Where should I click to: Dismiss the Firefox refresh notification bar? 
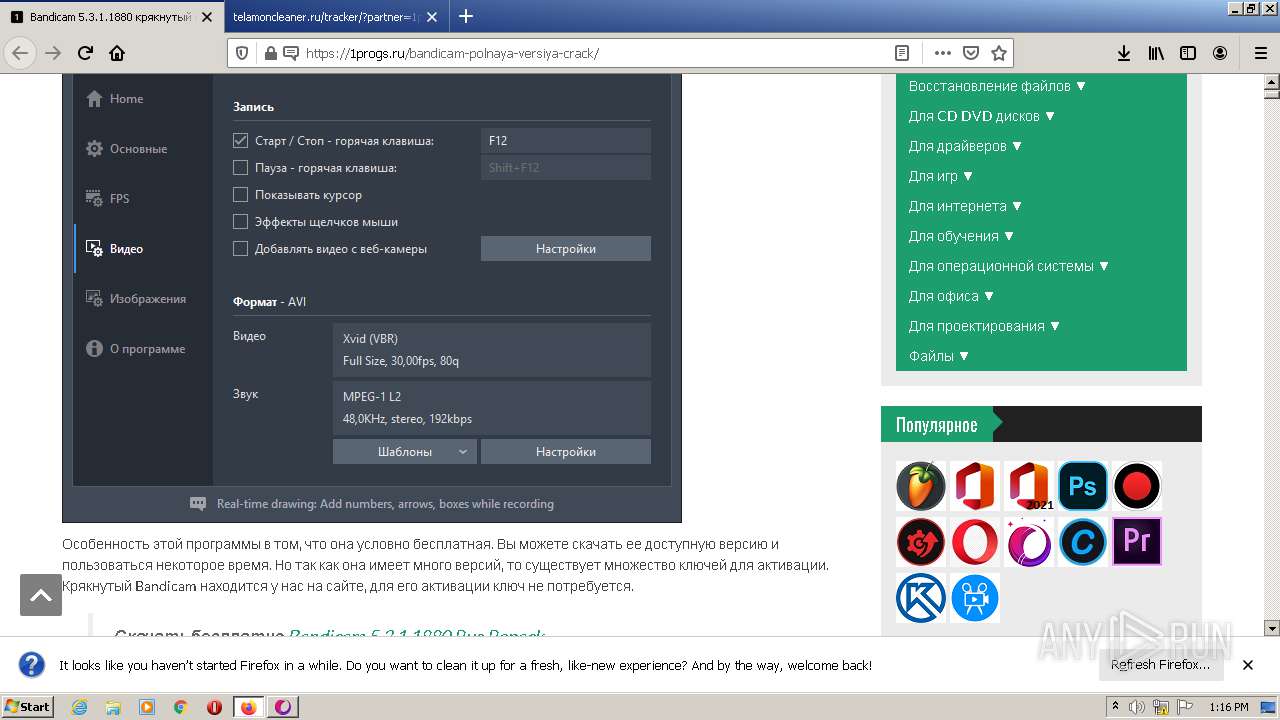pyautogui.click(x=1248, y=665)
